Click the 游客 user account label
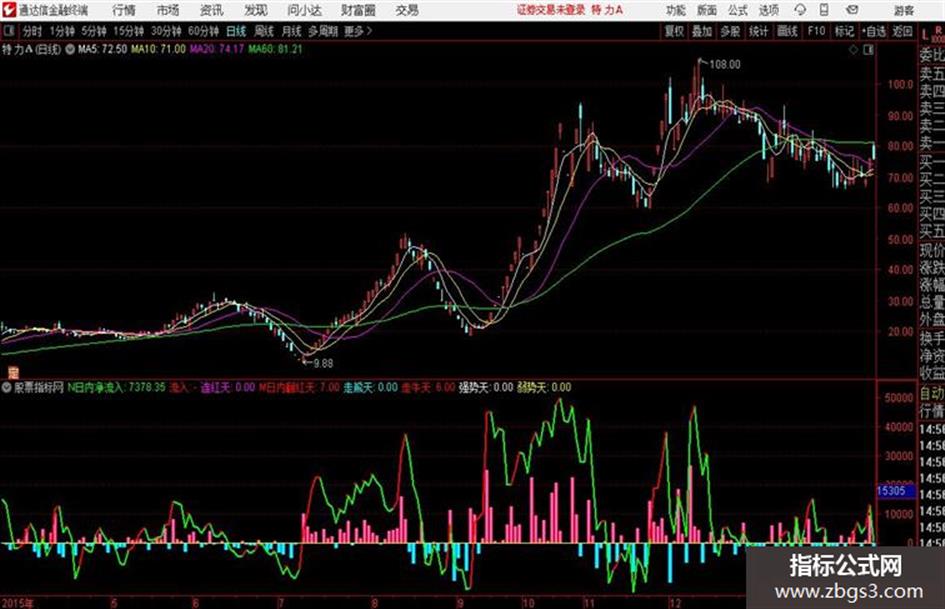This screenshot has width=945, height=609. pos(903,10)
